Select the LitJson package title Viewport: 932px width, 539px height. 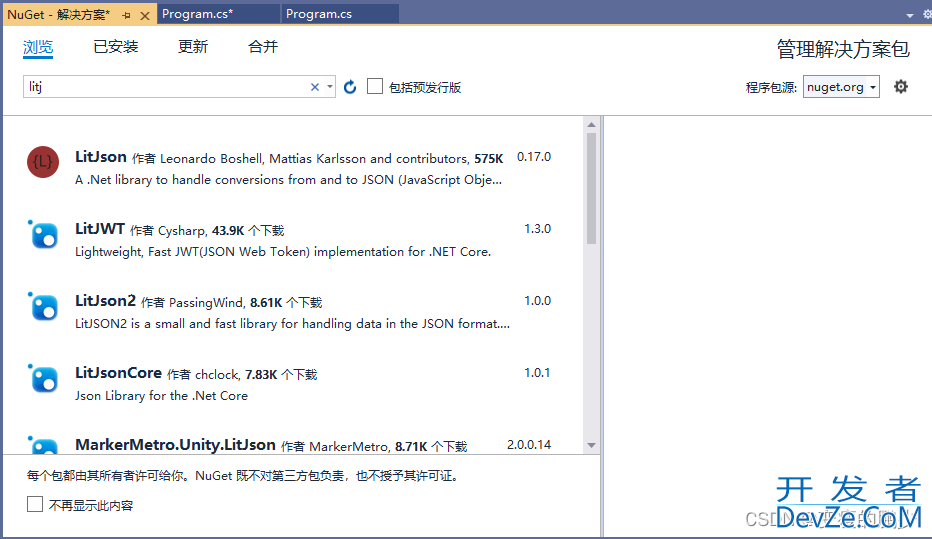(100, 157)
